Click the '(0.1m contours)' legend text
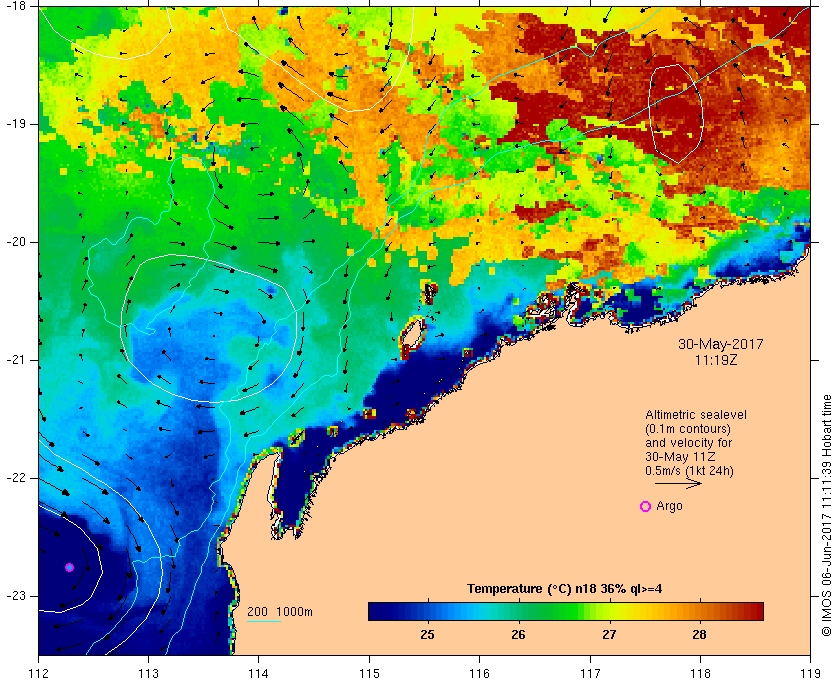840x680 pixels. (688, 429)
